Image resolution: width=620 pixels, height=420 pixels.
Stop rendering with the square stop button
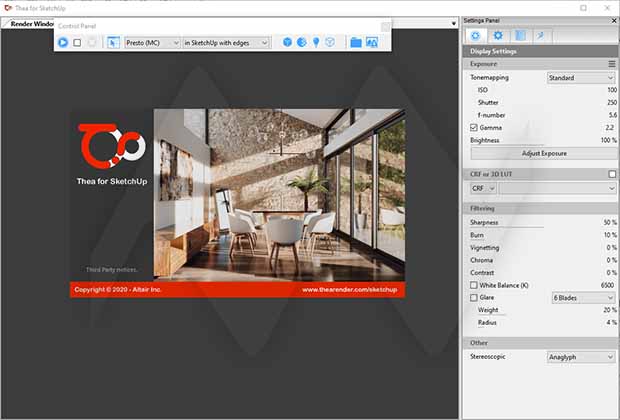point(77,42)
